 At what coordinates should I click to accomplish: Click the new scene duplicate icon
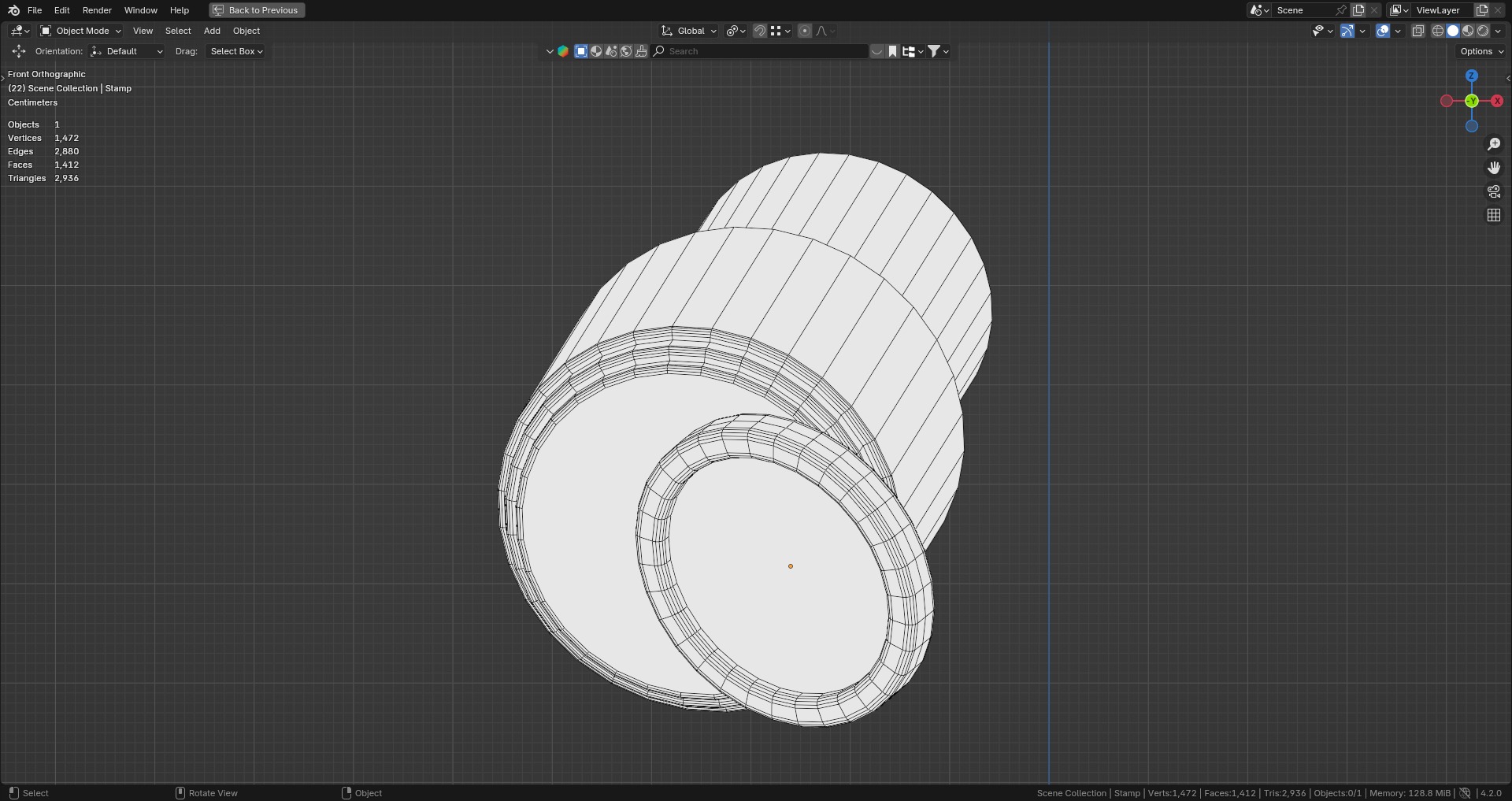1358,10
